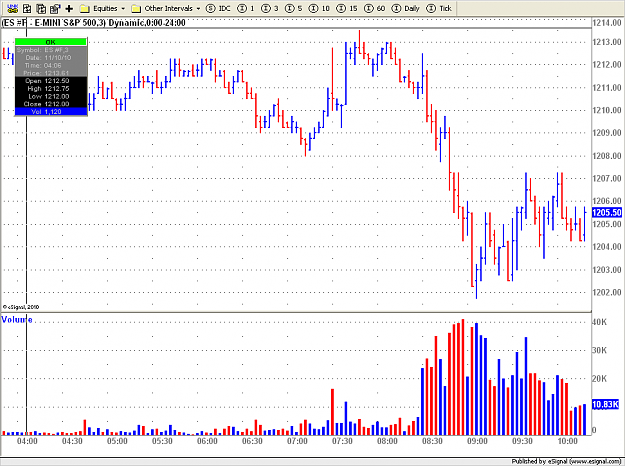Viewport: 625px width, 466px height.
Task: Click the 30K volume axis label
Action: [x=599, y=350]
